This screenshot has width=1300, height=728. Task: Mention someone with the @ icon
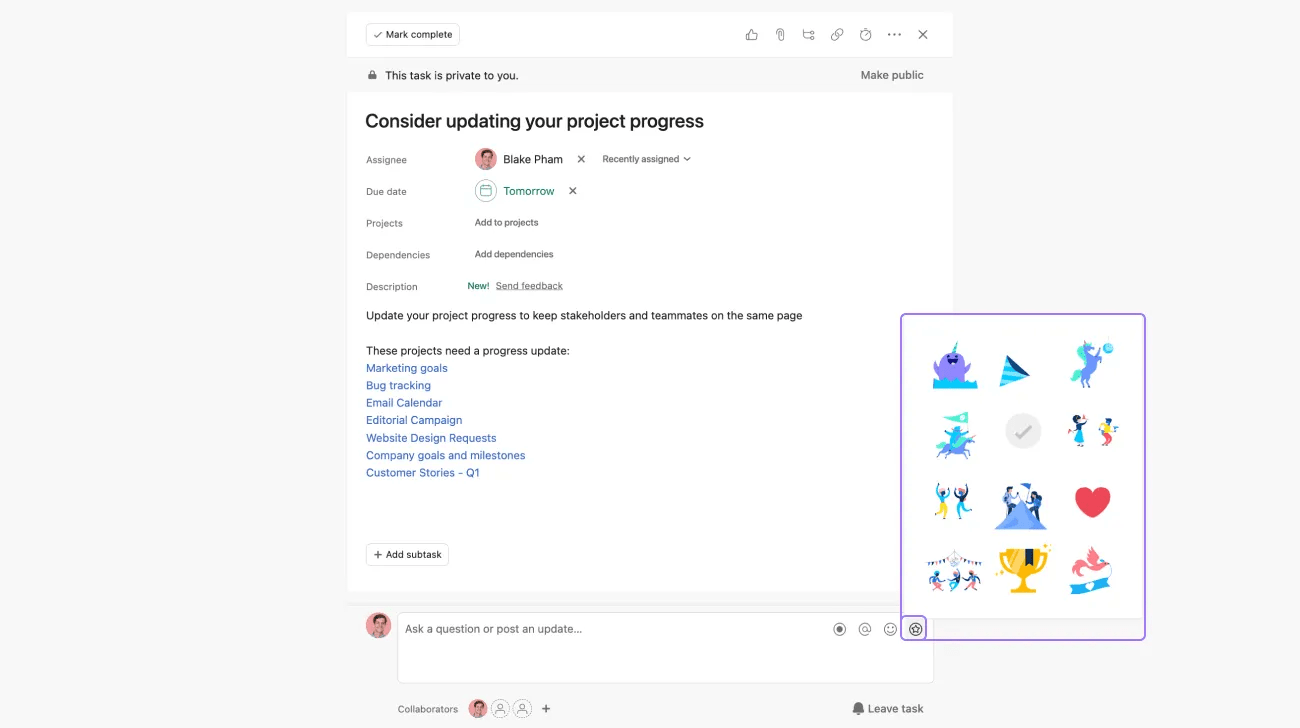pos(864,628)
